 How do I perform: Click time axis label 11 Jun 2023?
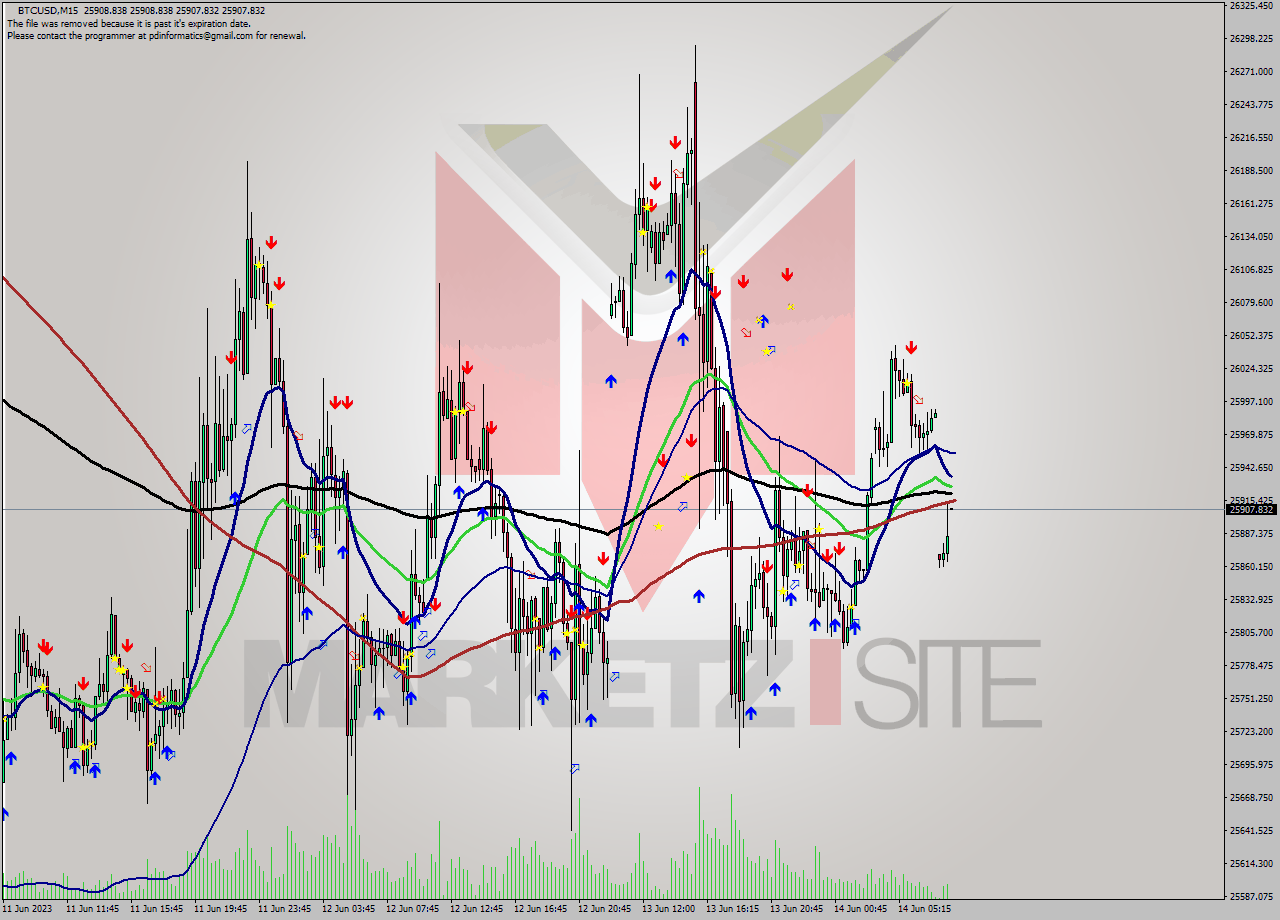(25, 910)
